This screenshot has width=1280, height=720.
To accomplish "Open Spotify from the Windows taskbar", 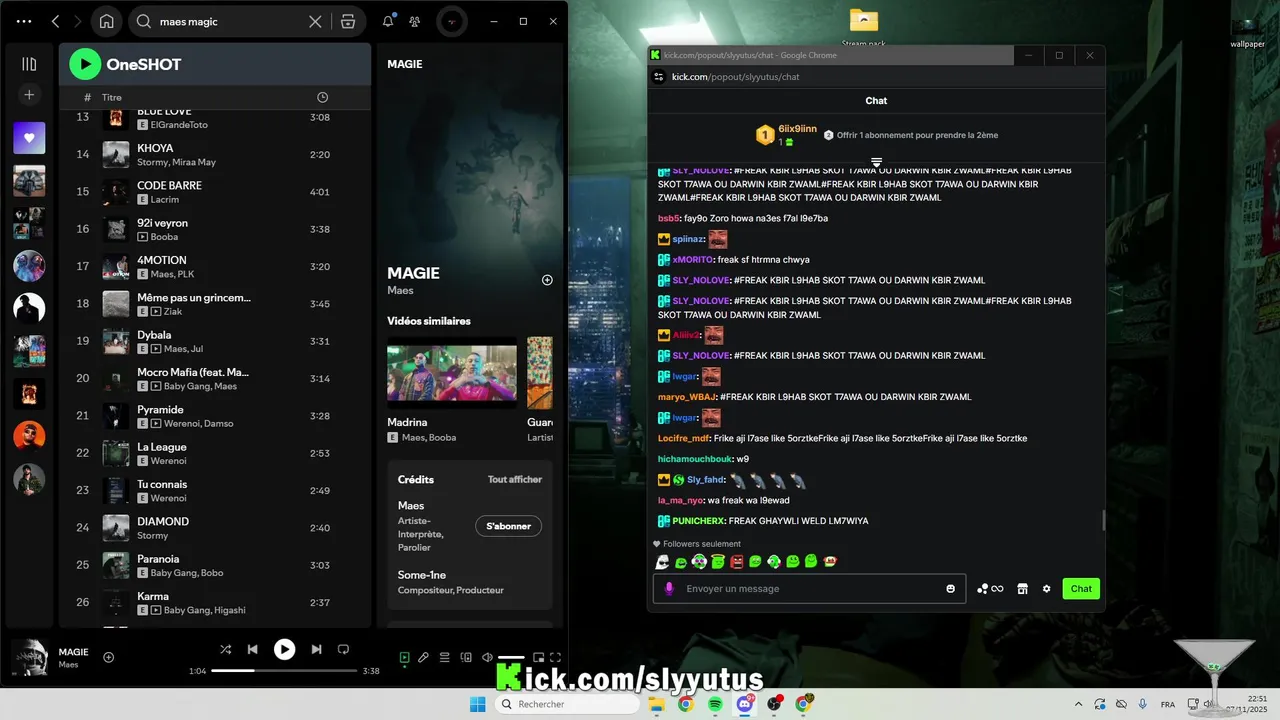I will 715,704.
